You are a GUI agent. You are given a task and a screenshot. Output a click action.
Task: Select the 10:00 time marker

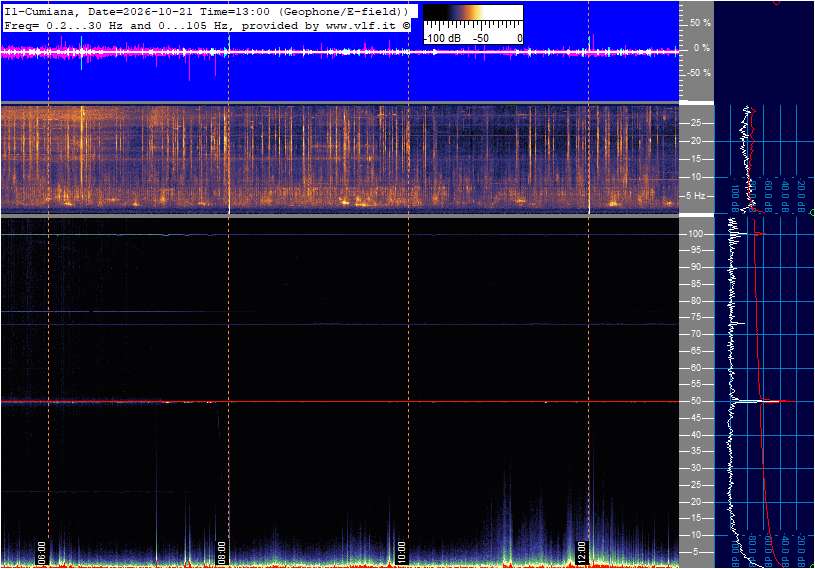401,552
